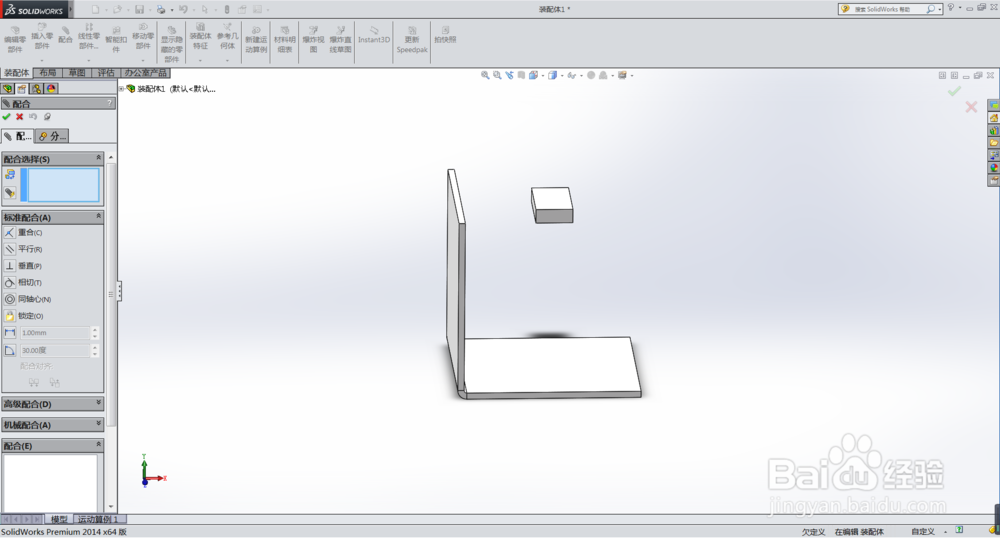Click the 移动零部件 (Move Component) tool
1000x540 pixels.
(143, 36)
